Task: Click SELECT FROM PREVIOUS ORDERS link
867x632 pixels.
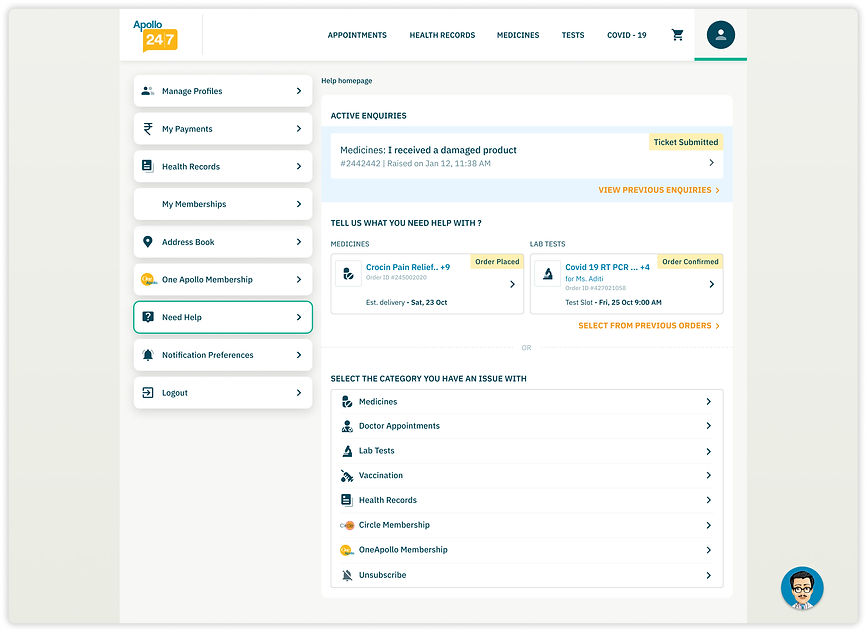Action: pos(649,325)
